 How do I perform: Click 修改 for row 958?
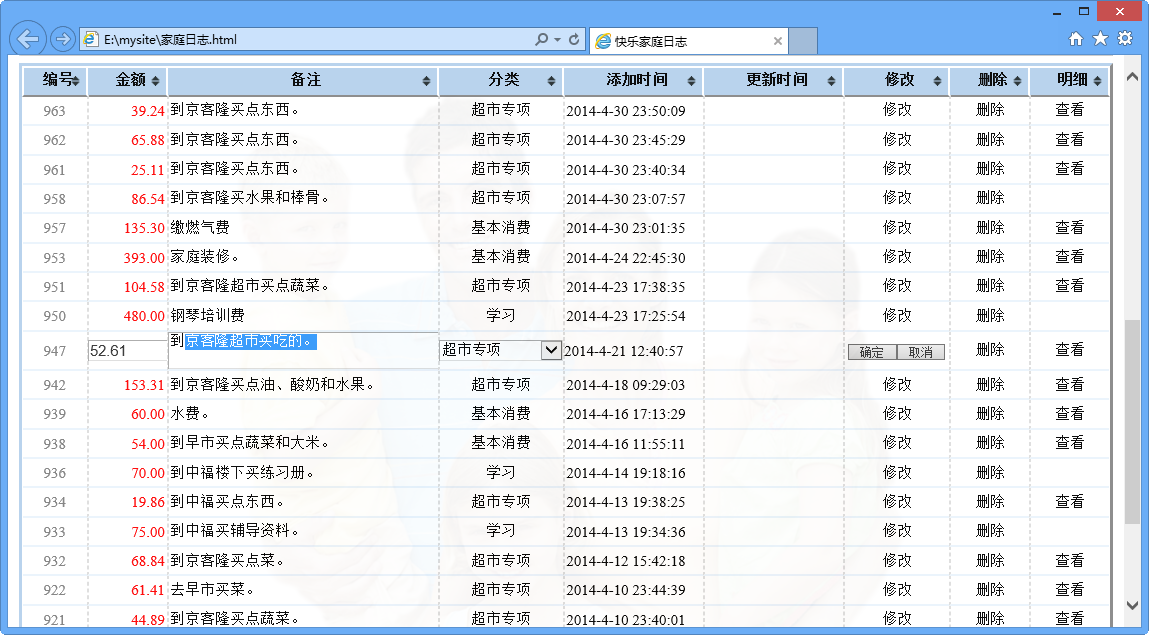(897, 198)
